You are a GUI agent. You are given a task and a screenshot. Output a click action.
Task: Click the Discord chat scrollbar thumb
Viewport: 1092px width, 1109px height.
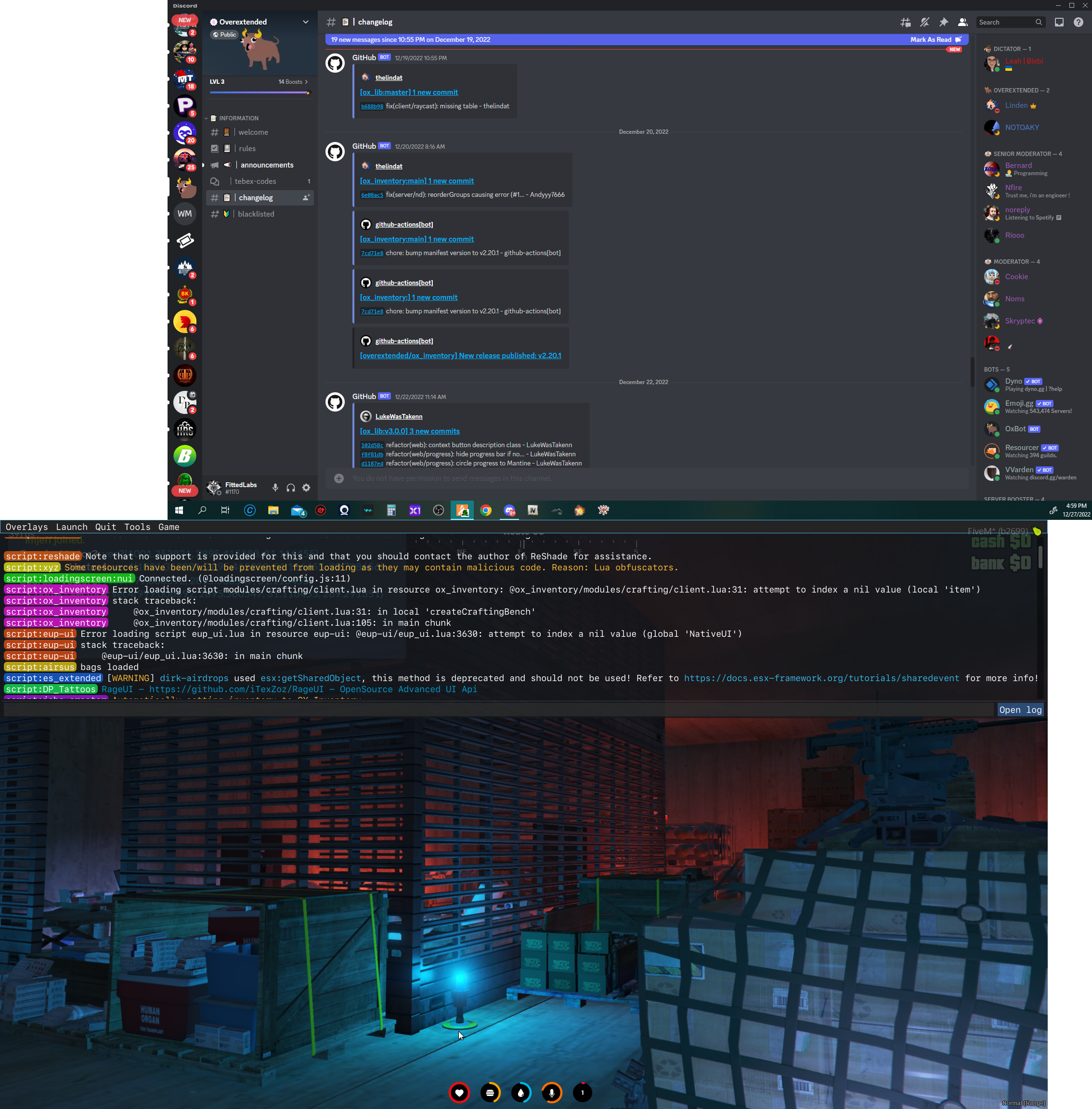tap(972, 372)
